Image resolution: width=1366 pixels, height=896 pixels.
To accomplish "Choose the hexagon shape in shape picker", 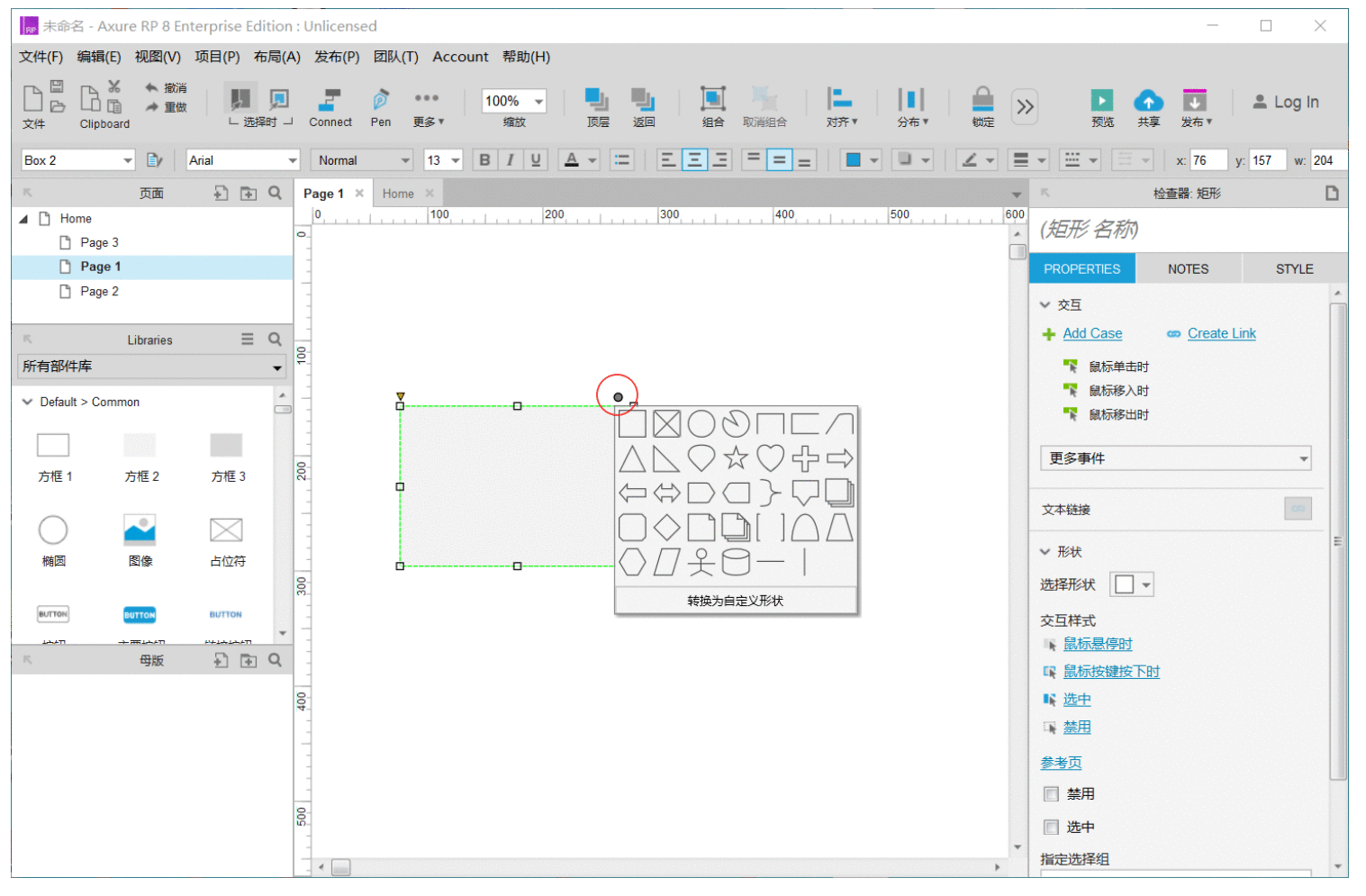I will (x=632, y=562).
